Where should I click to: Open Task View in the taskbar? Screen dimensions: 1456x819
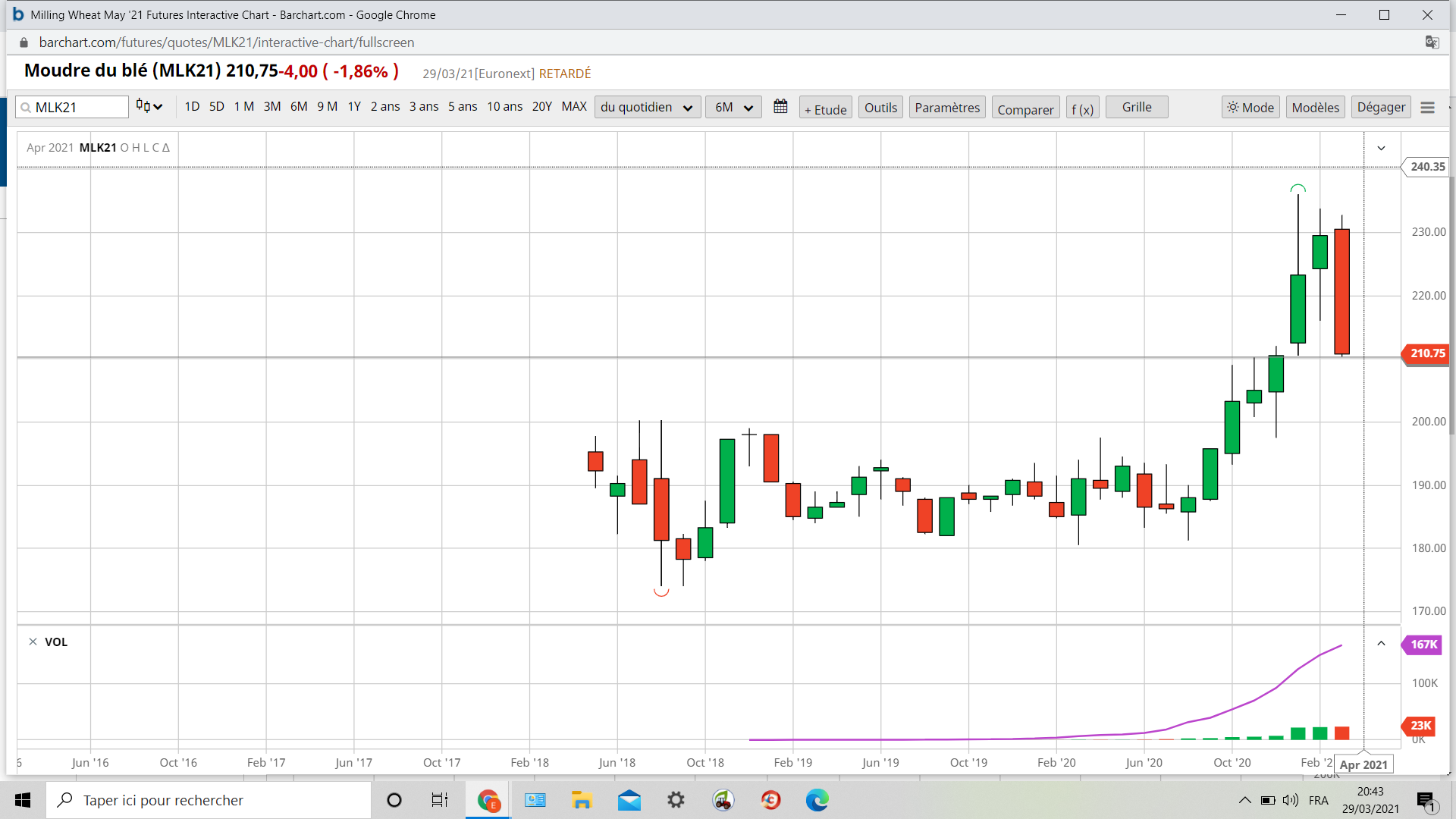pyautogui.click(x=439, y=800)
